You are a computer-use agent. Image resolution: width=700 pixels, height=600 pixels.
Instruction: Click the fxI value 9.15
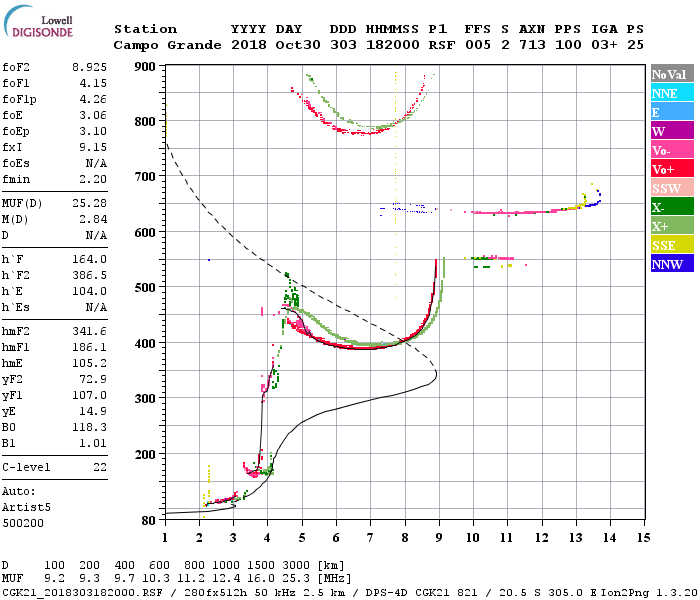point(93,147)
